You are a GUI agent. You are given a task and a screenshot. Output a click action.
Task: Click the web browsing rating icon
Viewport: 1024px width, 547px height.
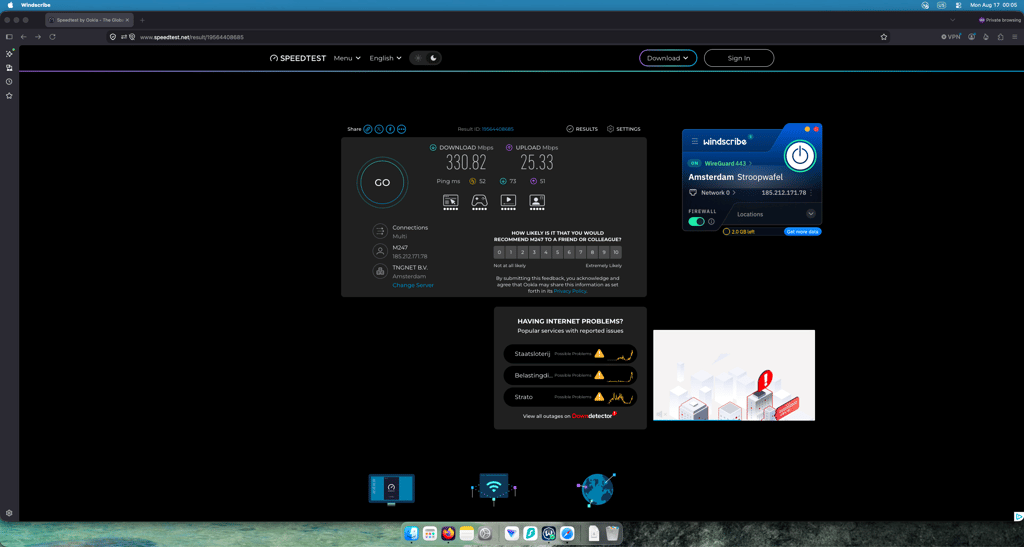tap(451, 200)
